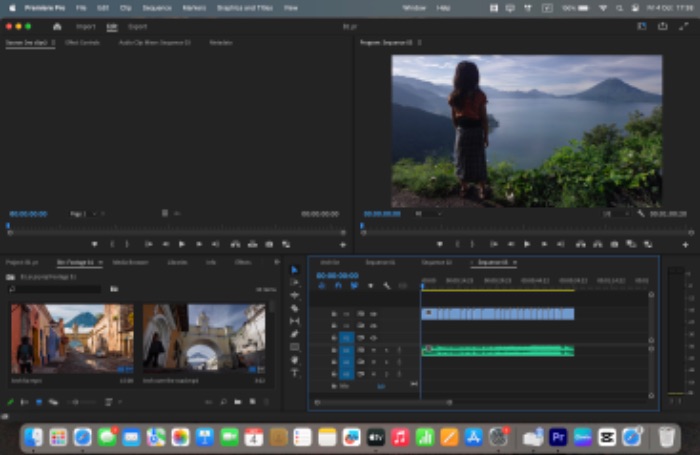Screen dimensions: 700x455
Task: Click the Overwrite button in Source monitor
Action: [252, 244]
